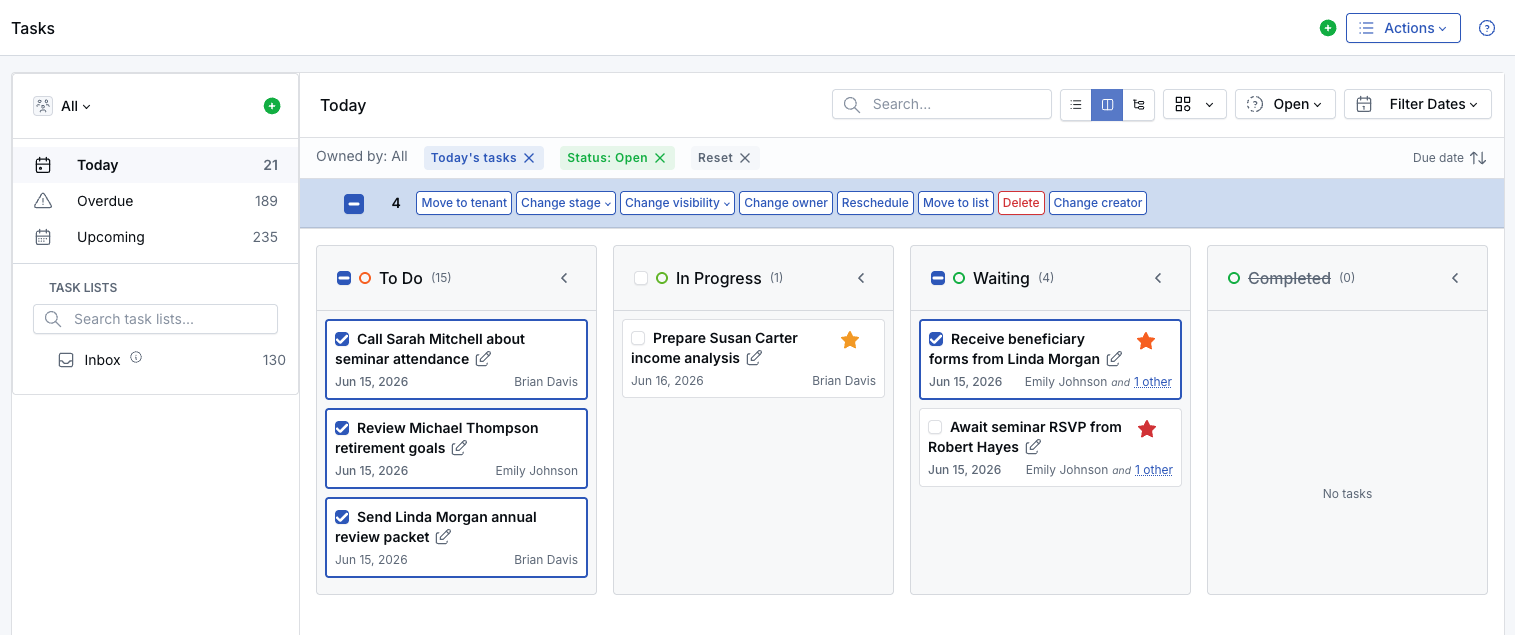This screenshot has width=1515, height=635.
Task: Click the To Do orange status circle
Action: coord(365,278)
